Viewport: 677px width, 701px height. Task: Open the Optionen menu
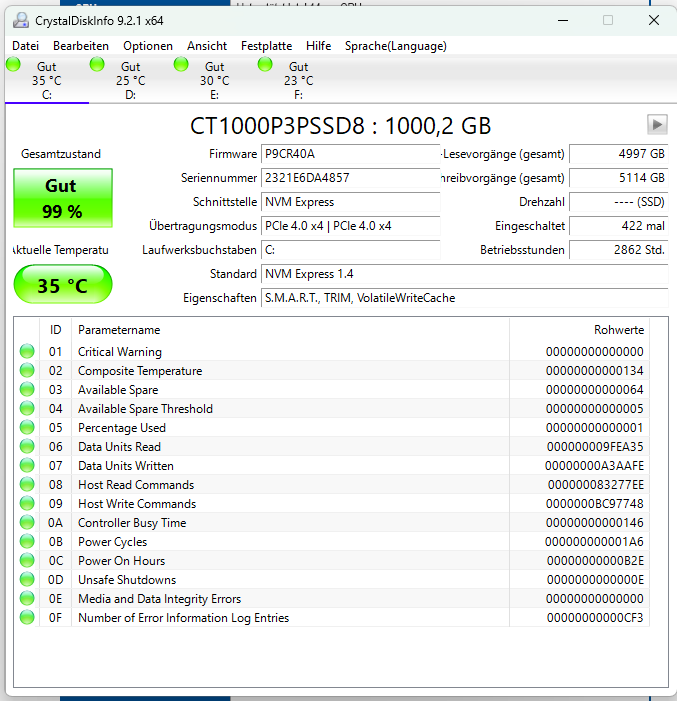pyautogui.click(x=148, y=46)
